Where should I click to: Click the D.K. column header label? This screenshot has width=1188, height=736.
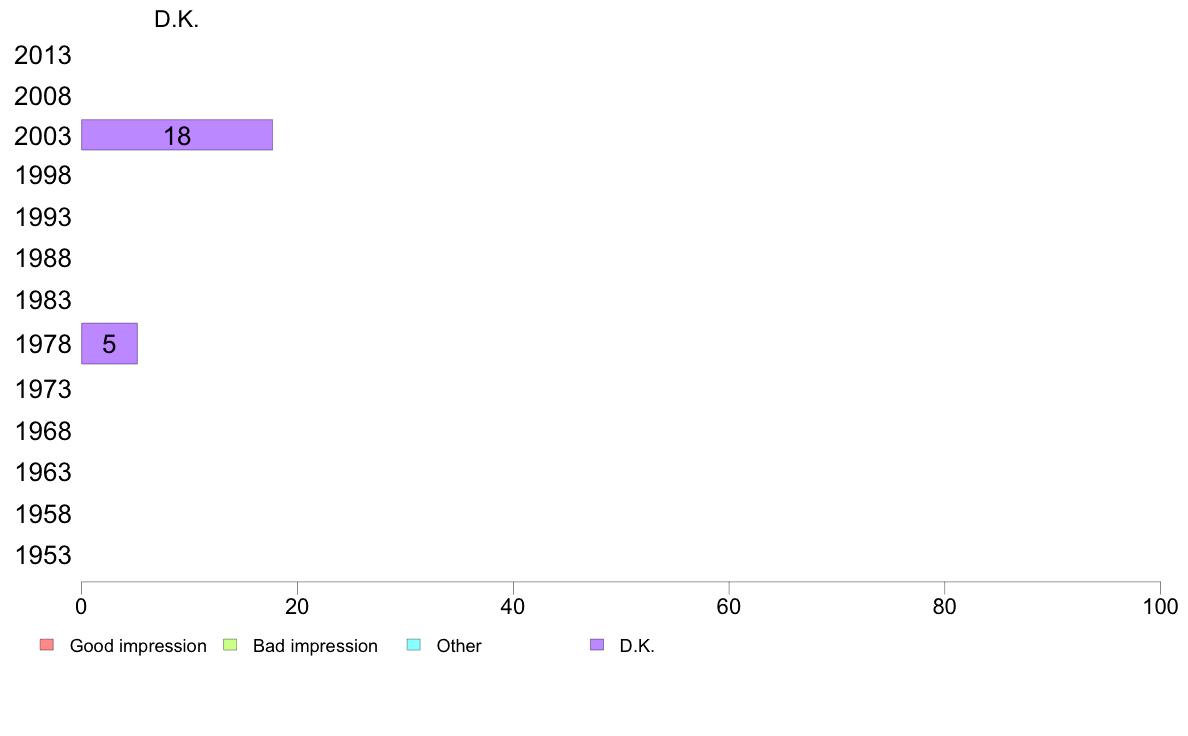coord(177,20)
